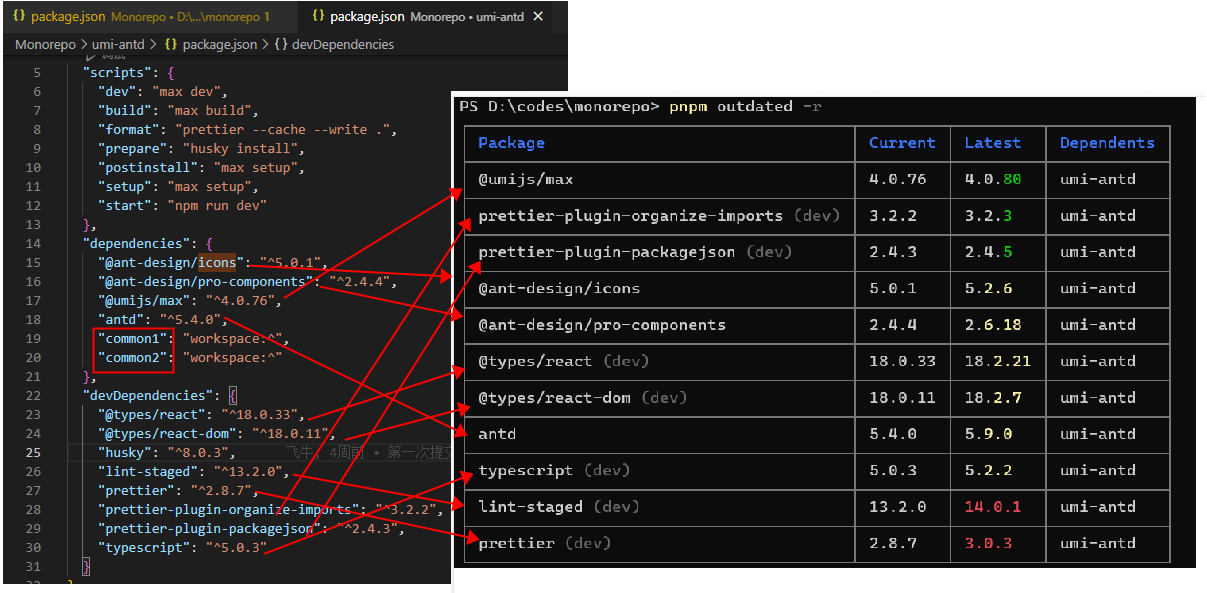Click the antd package in terminal table
Screen dimensions: 1207x593
[x=497, y=434]
